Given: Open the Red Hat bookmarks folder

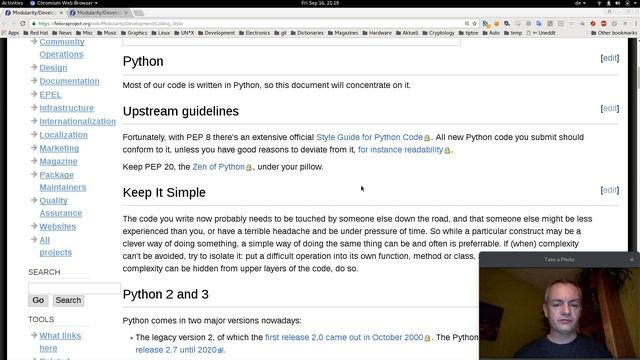Looking at the screenshot, I should point(36,33).
